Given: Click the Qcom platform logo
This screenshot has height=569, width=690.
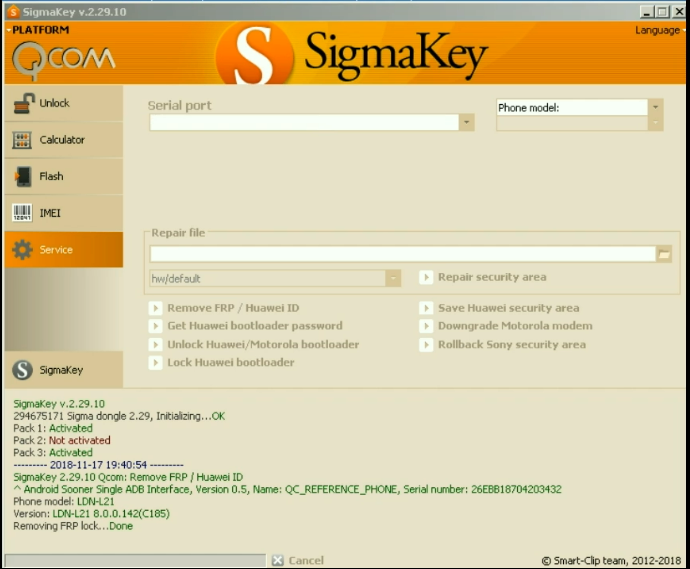Looking at the screenshot, I should [64, 60].
